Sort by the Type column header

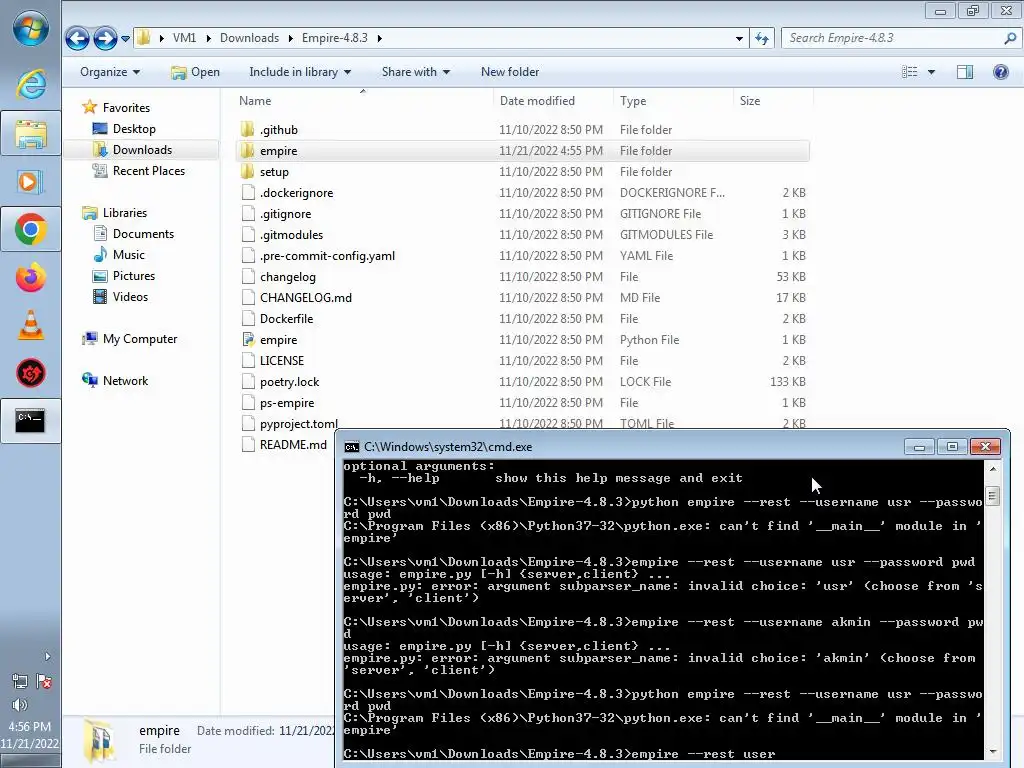pyautogui.click(x=673, y=101)
